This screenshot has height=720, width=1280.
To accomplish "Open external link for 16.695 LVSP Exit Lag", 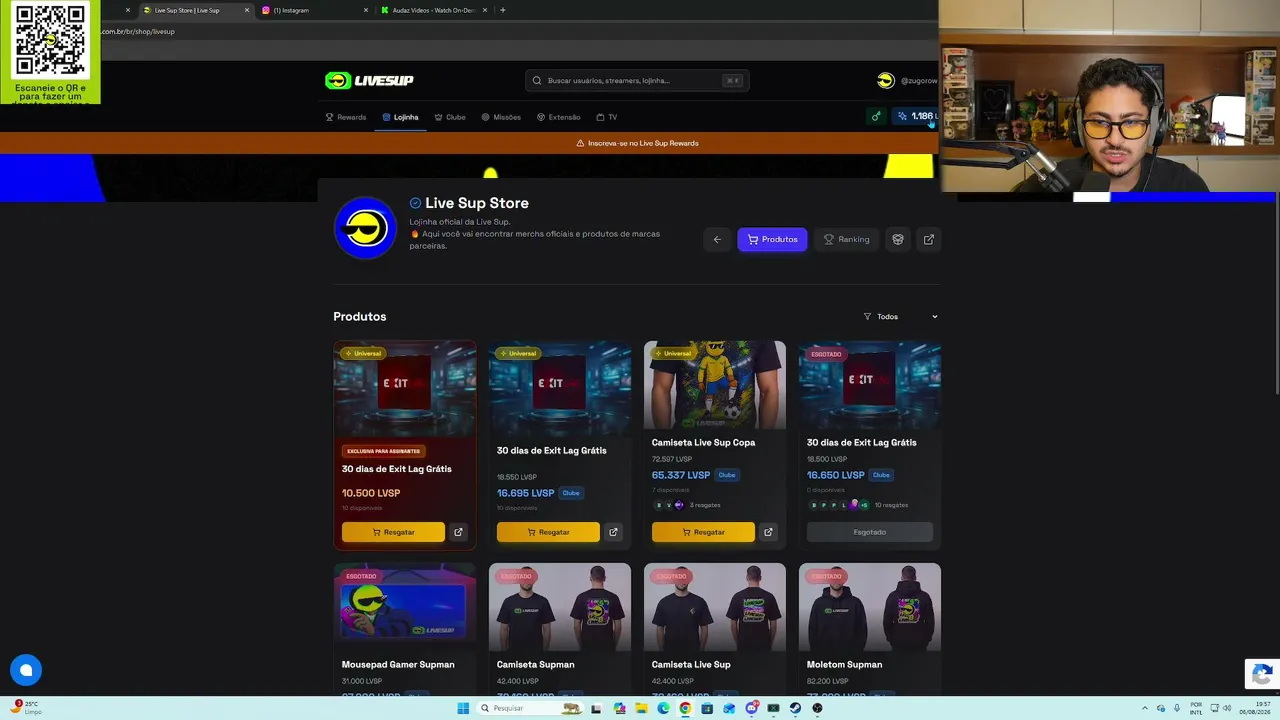I will [613, 532].
